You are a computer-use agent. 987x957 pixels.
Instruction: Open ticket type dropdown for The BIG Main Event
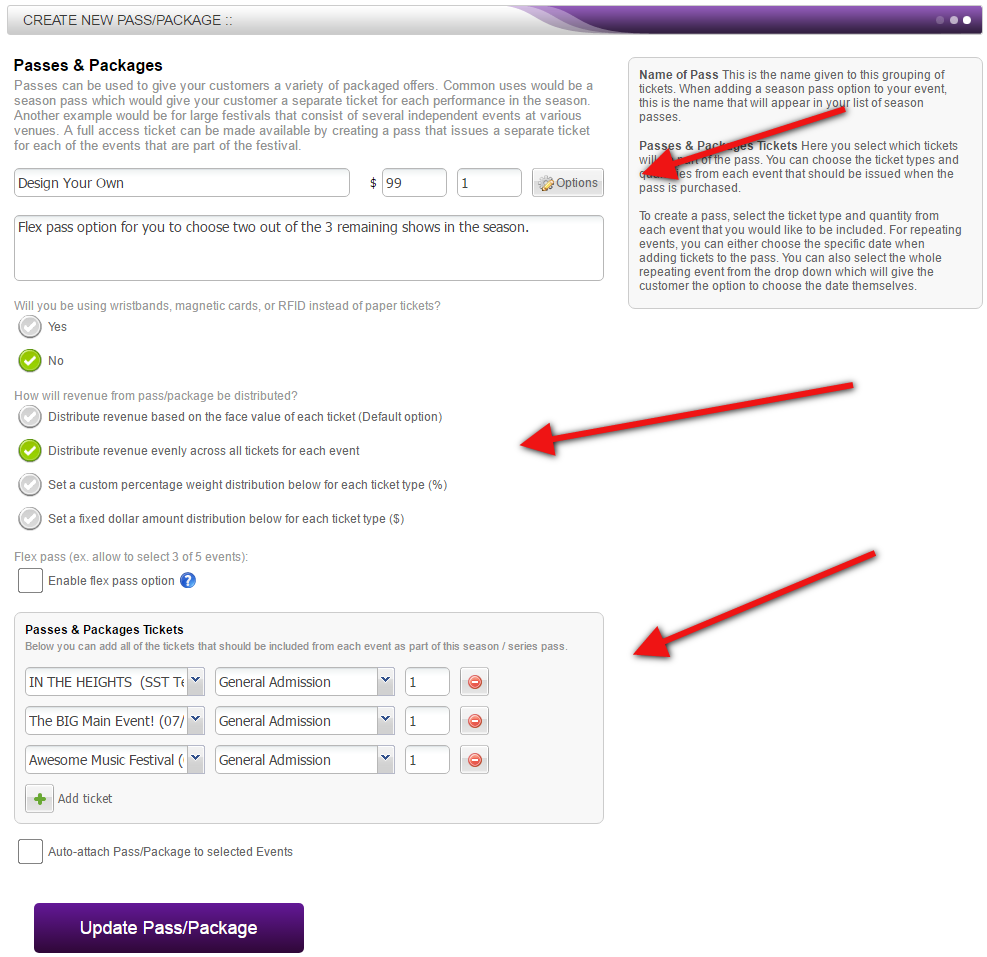coord(386,720)
